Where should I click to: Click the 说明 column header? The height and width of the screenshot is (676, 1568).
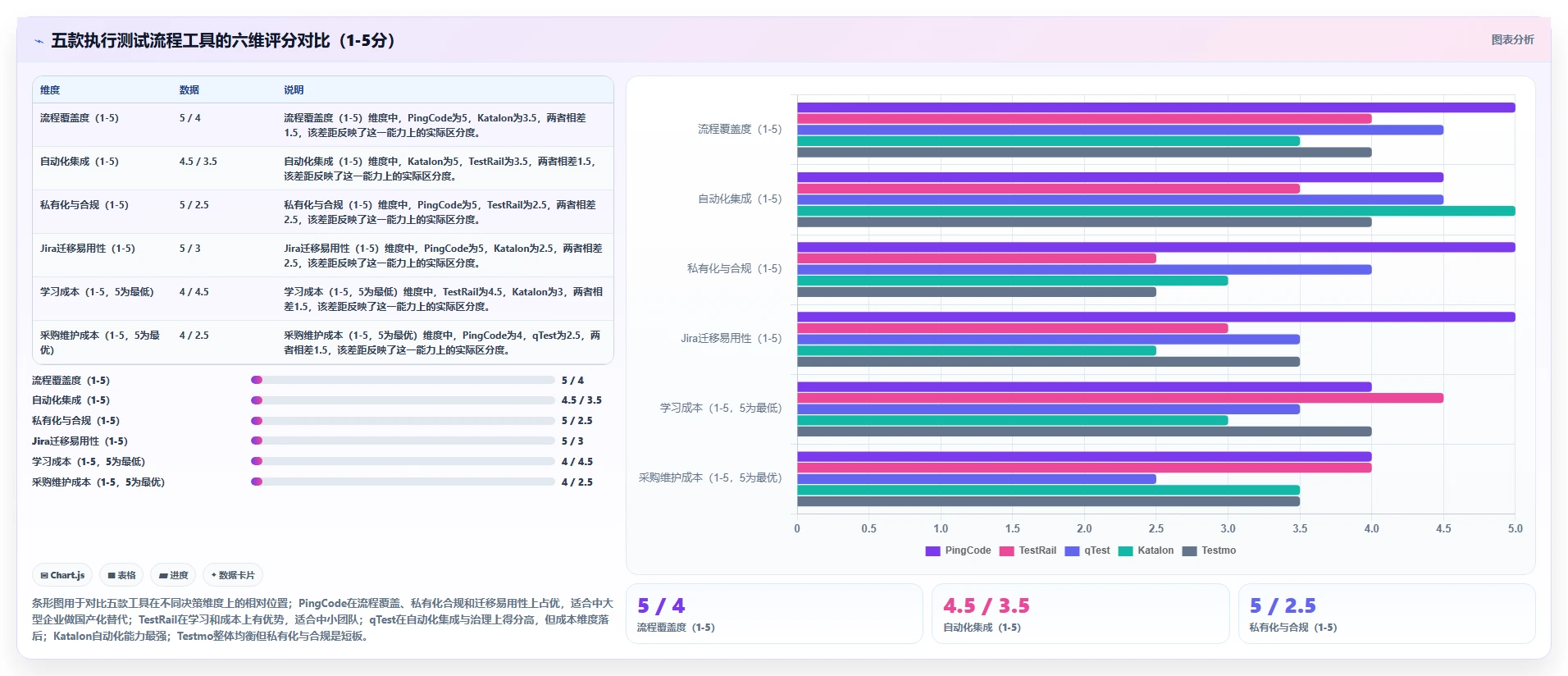pyautogui.click(x=294, y=90)
